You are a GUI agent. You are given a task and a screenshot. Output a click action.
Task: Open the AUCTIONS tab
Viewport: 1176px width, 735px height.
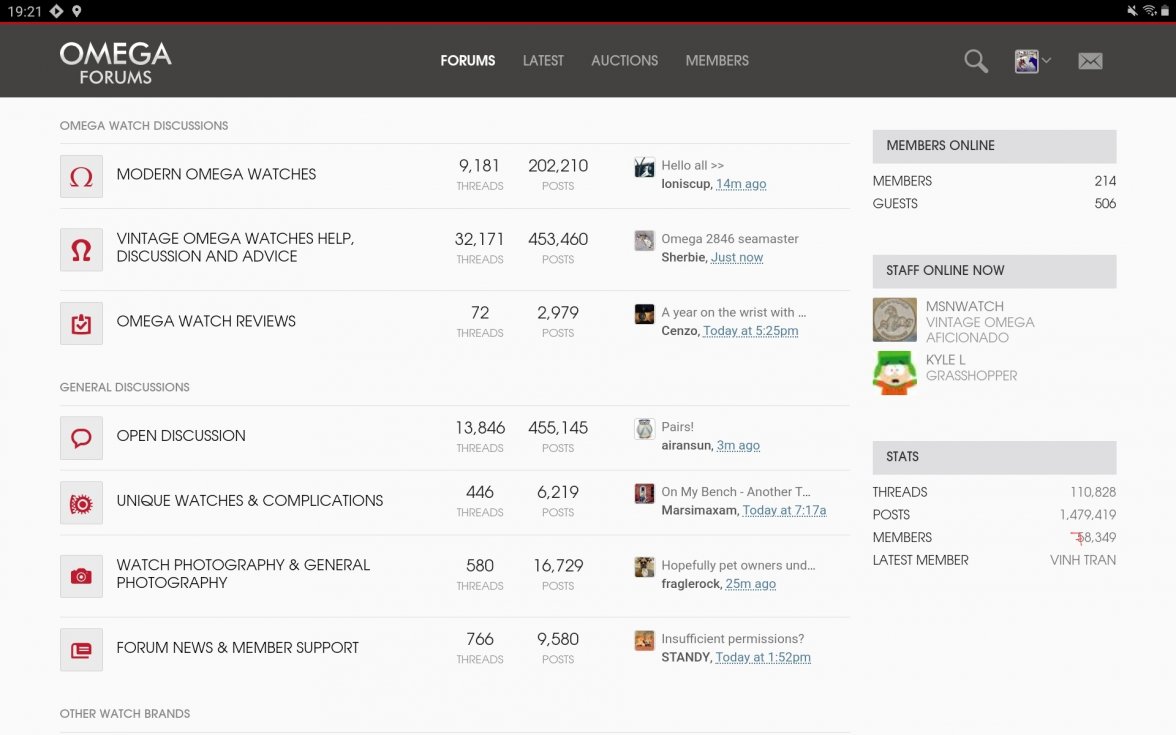(x=624, y=61)
